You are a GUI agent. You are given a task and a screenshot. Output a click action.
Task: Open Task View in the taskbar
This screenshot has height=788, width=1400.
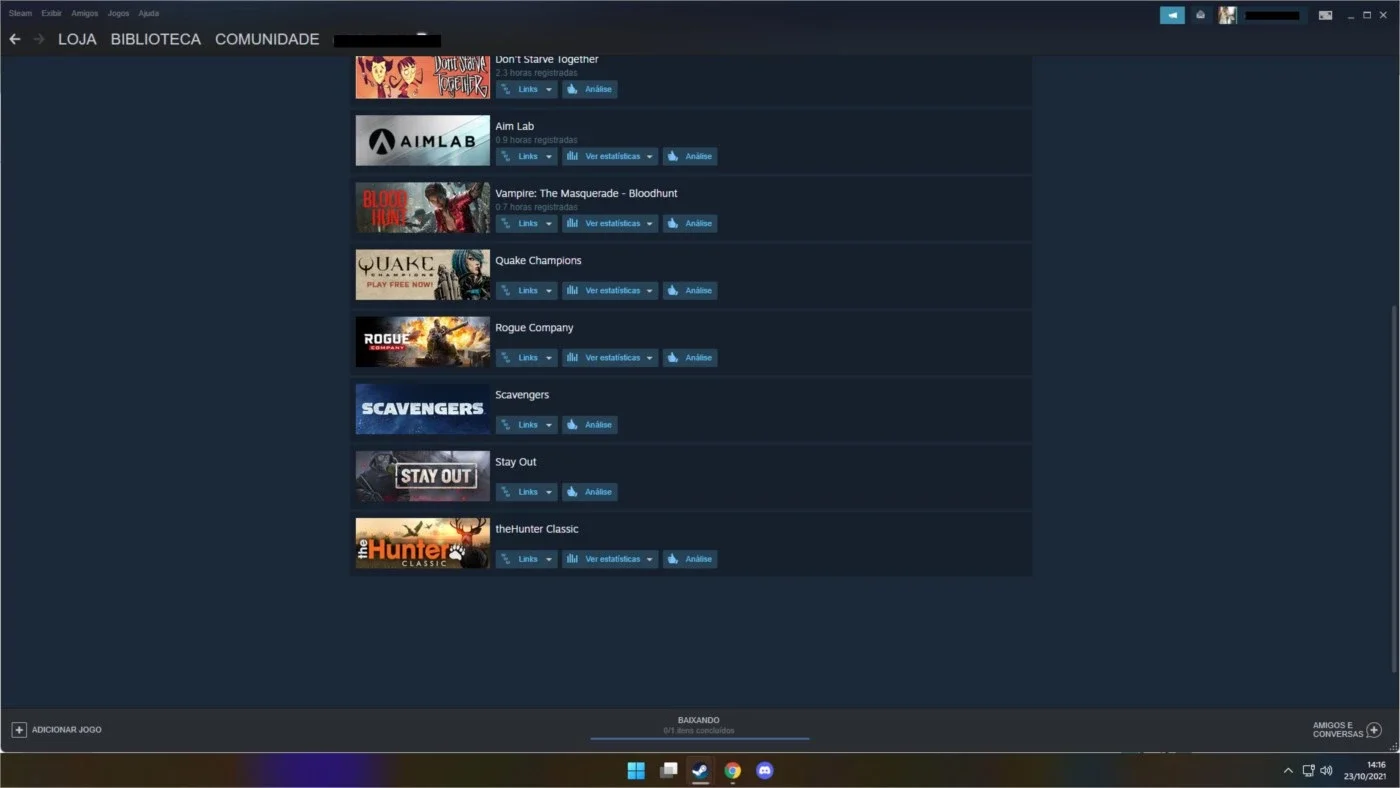669,770
